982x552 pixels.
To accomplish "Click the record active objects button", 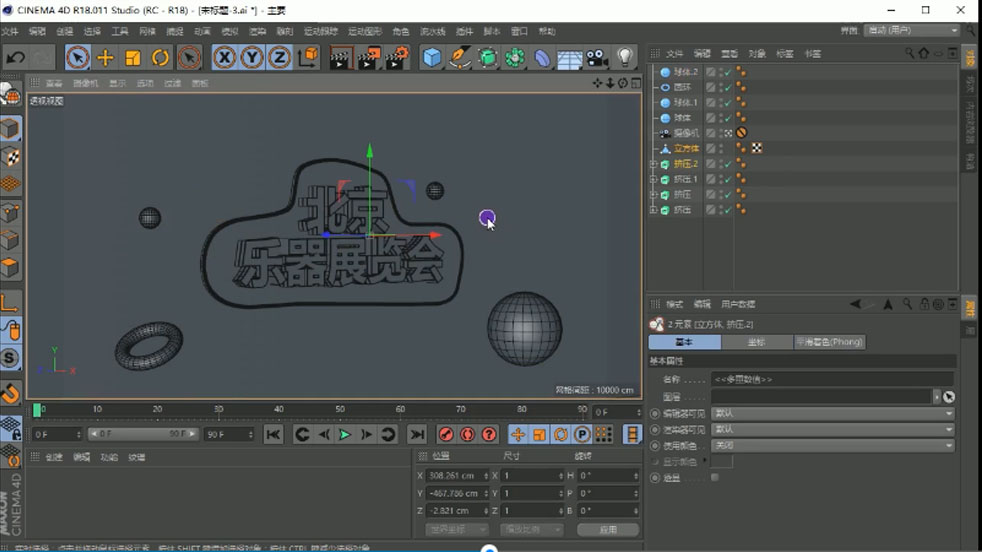I will pos(446,434).
